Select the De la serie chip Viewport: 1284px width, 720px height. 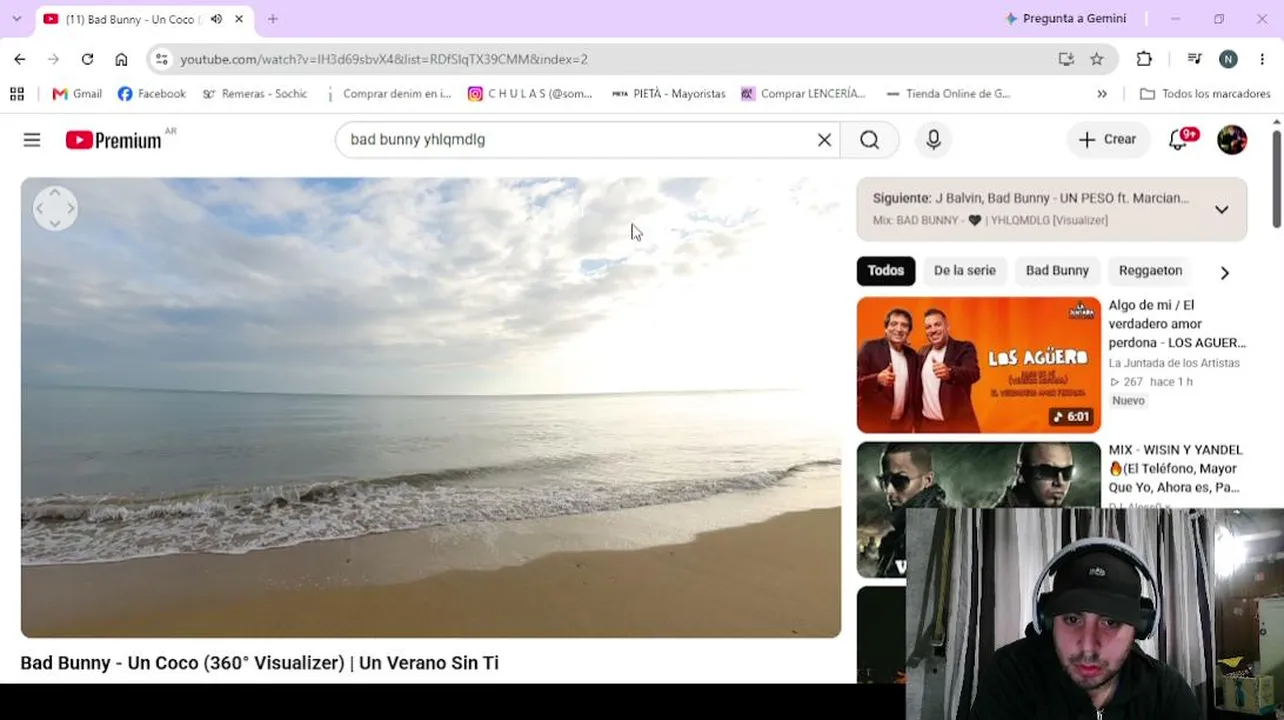pos(965,271)
